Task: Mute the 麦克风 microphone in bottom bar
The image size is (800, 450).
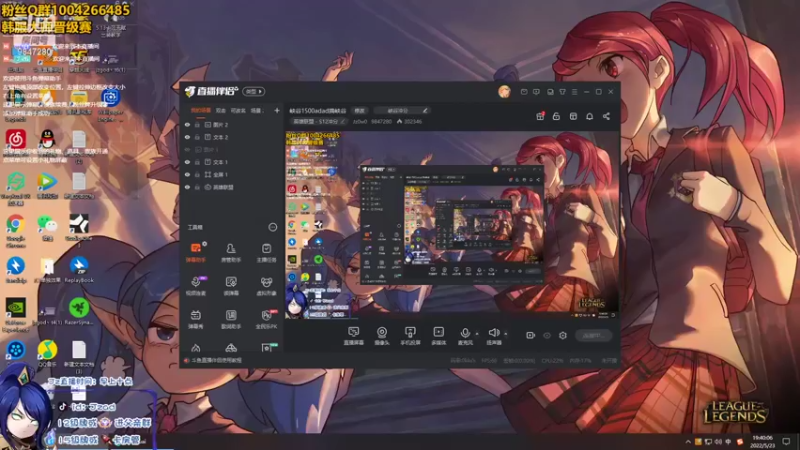Action: coord(465,336)
